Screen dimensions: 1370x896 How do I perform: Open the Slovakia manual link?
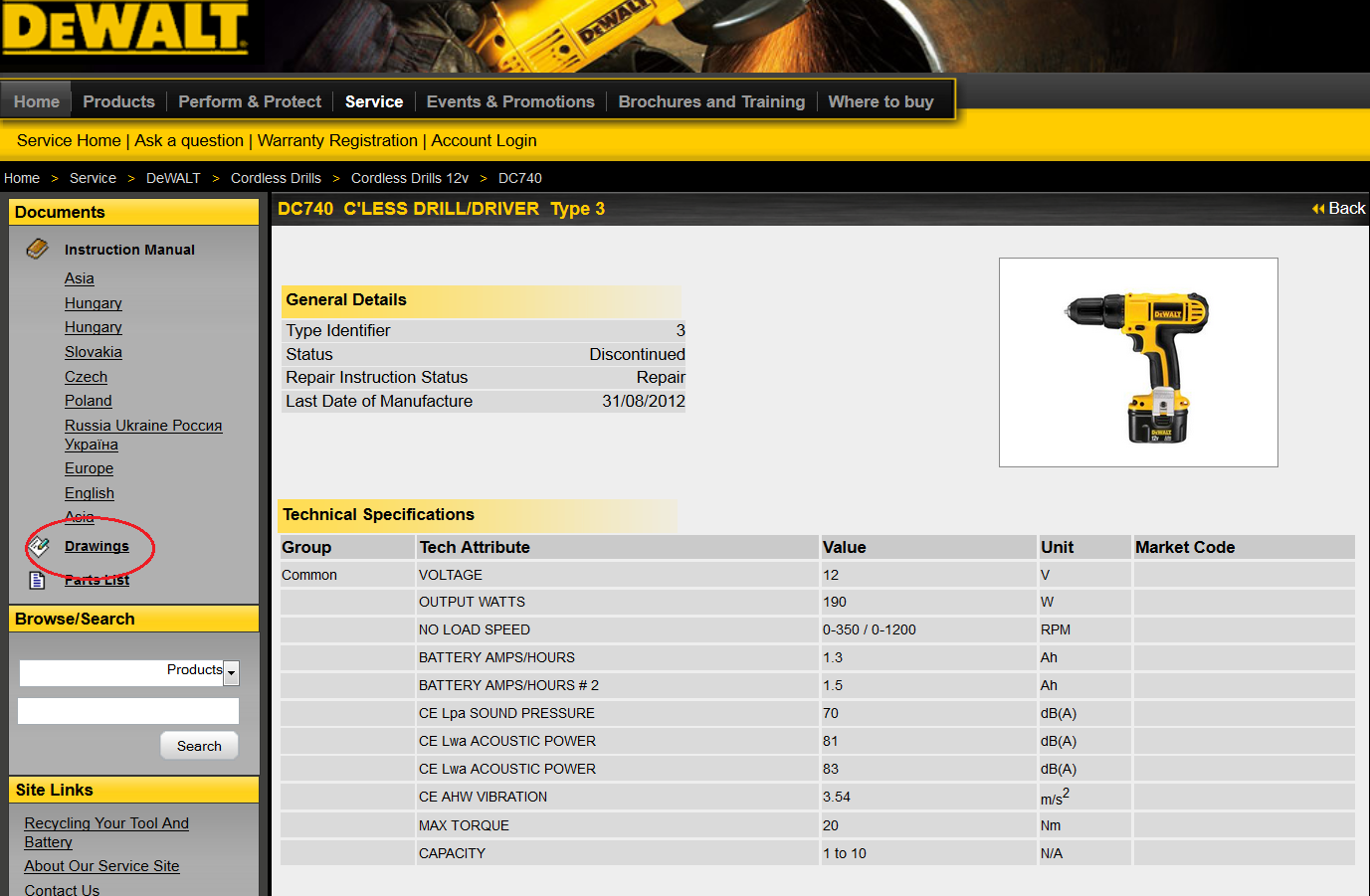[94, 352]
